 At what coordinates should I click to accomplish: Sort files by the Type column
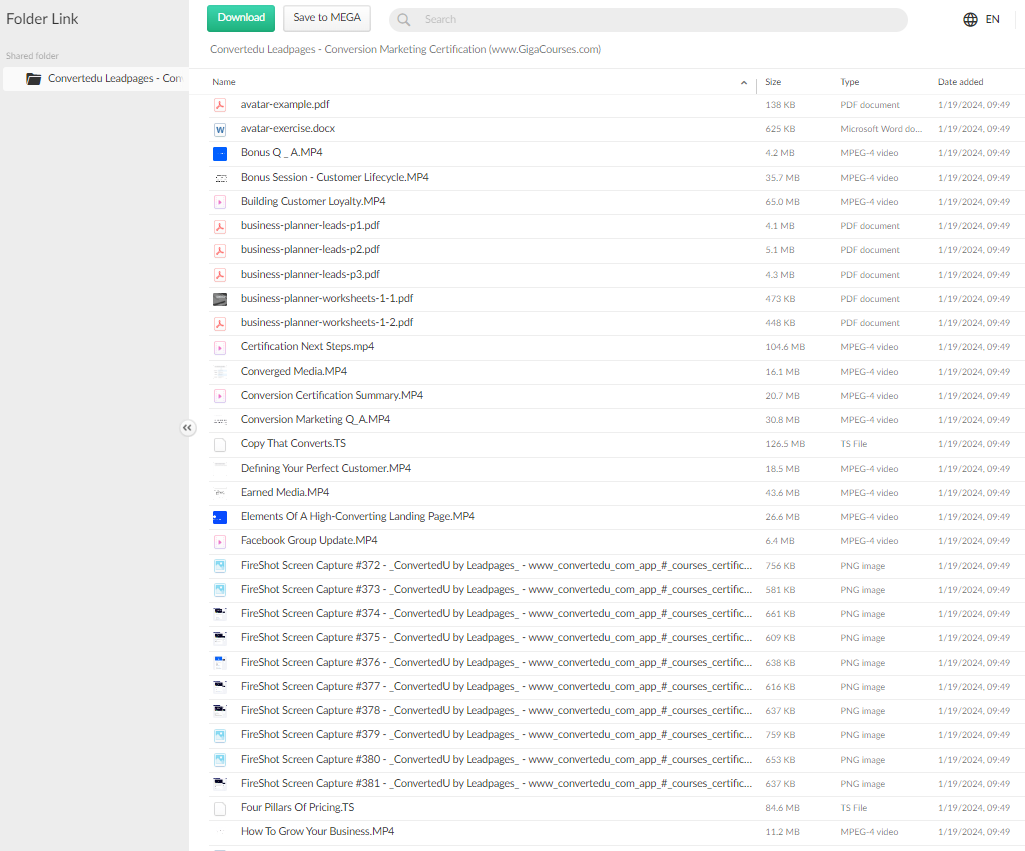click(849, 82)
